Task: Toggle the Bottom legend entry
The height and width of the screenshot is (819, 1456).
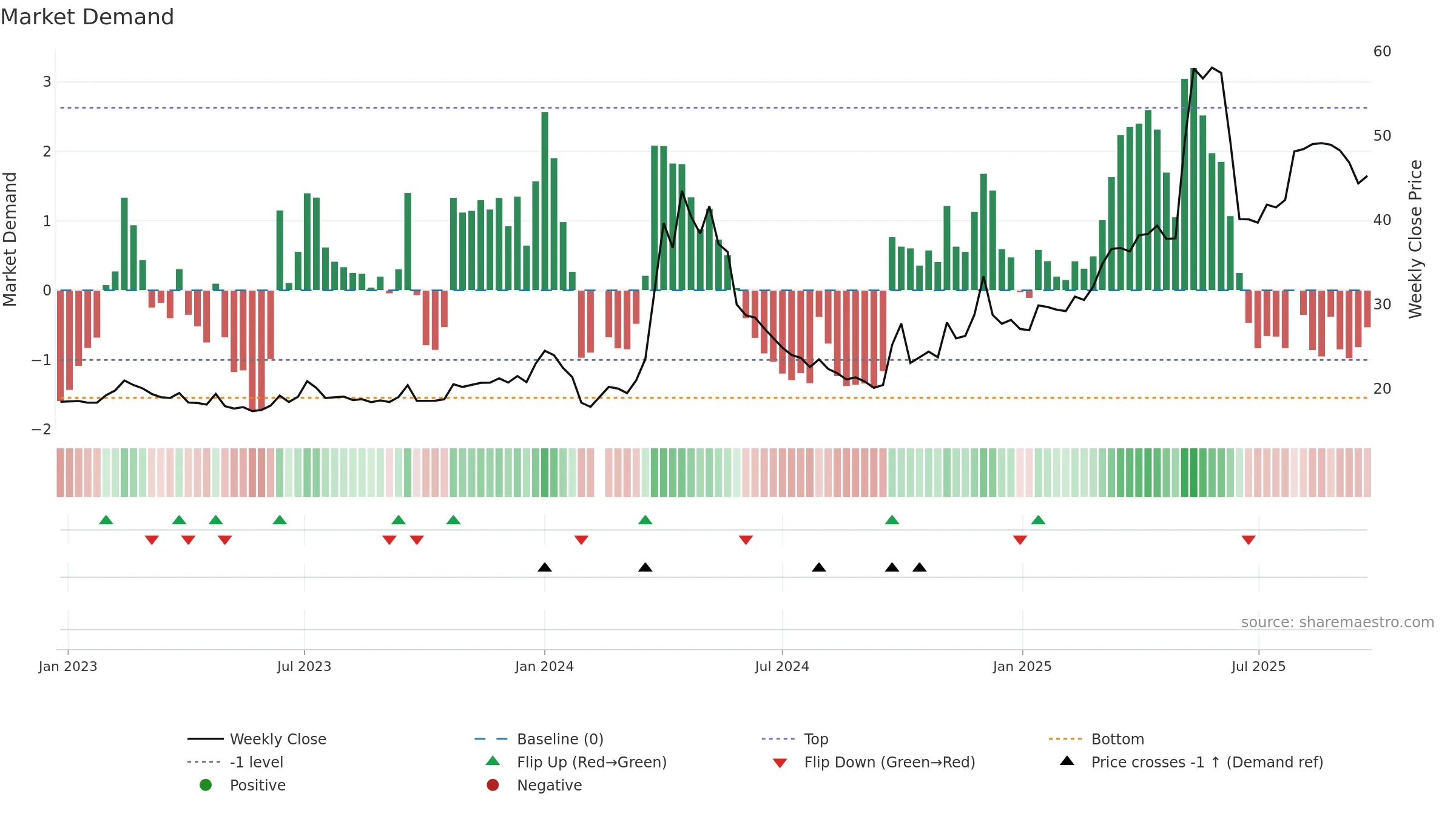Action: point(1096,739)
